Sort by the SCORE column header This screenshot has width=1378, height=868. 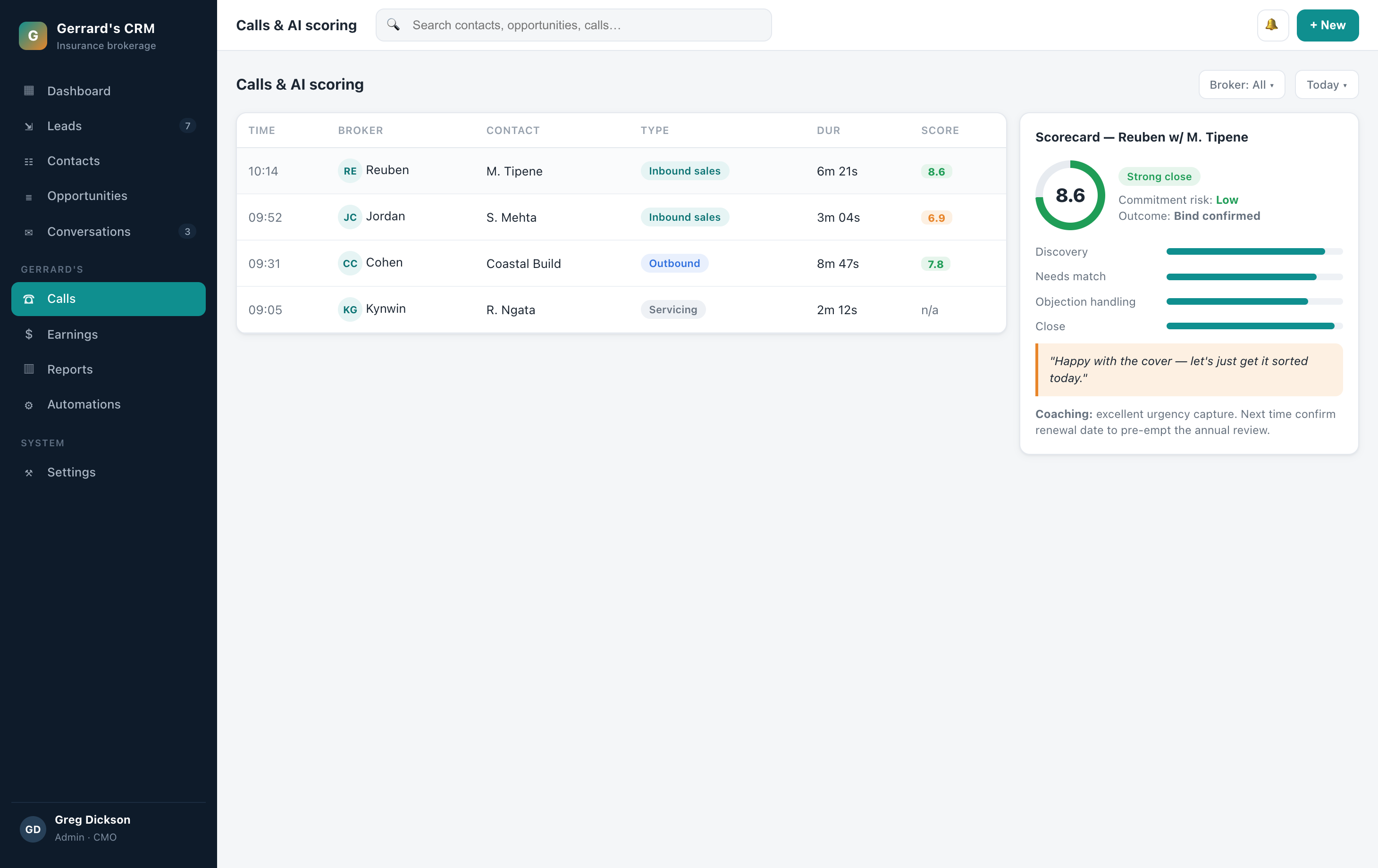click(x=940, y=131)
